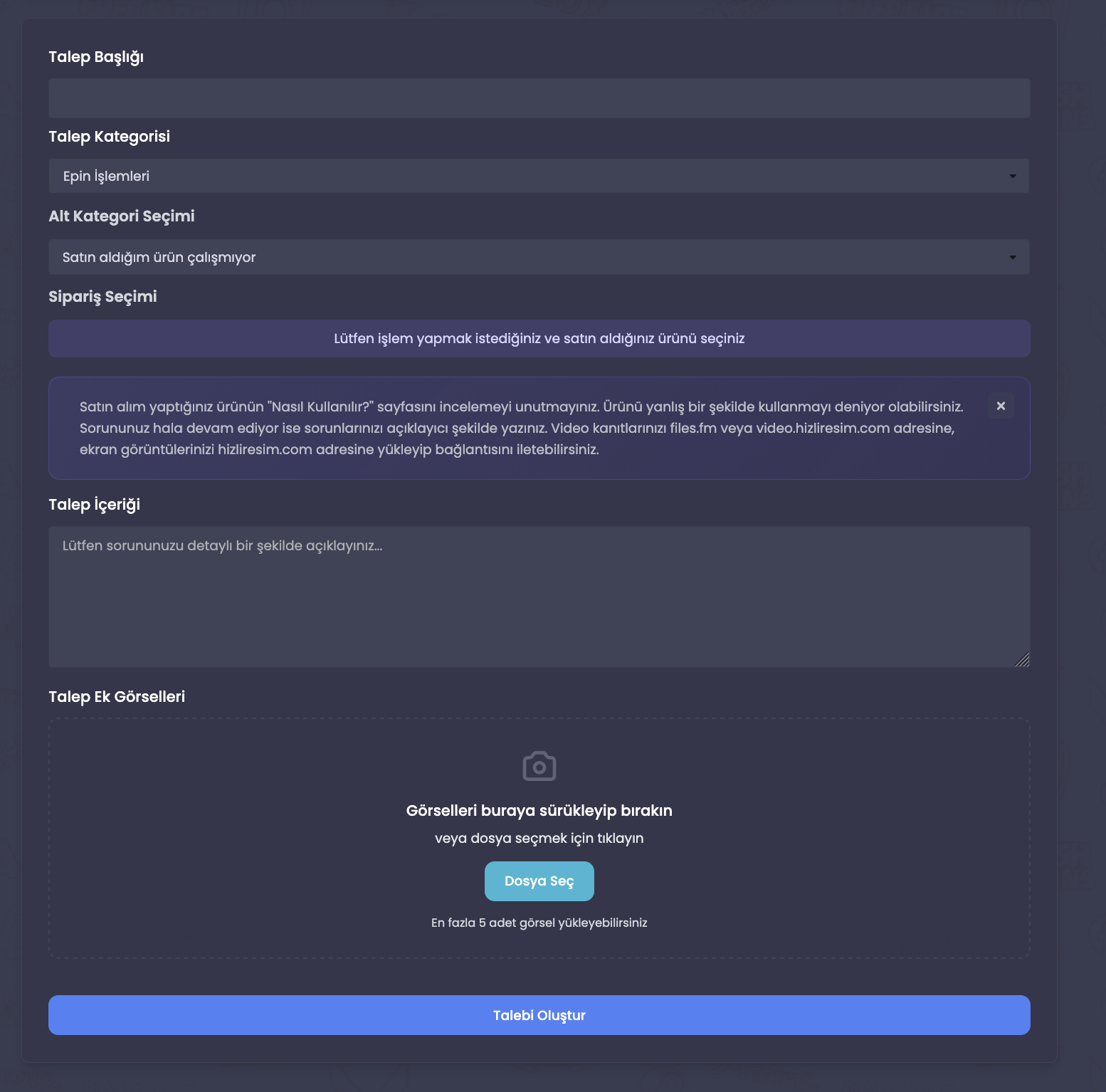Image resolution: width=1106 pixels, height=1092 pixels.
Task: Submit the form with Talebi Oluştur
Action: point(539,1015)
